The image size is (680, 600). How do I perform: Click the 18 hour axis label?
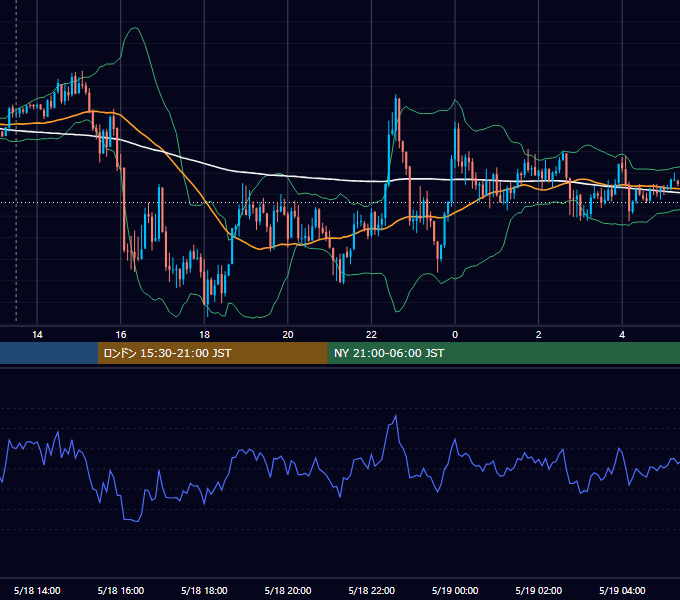204,335
